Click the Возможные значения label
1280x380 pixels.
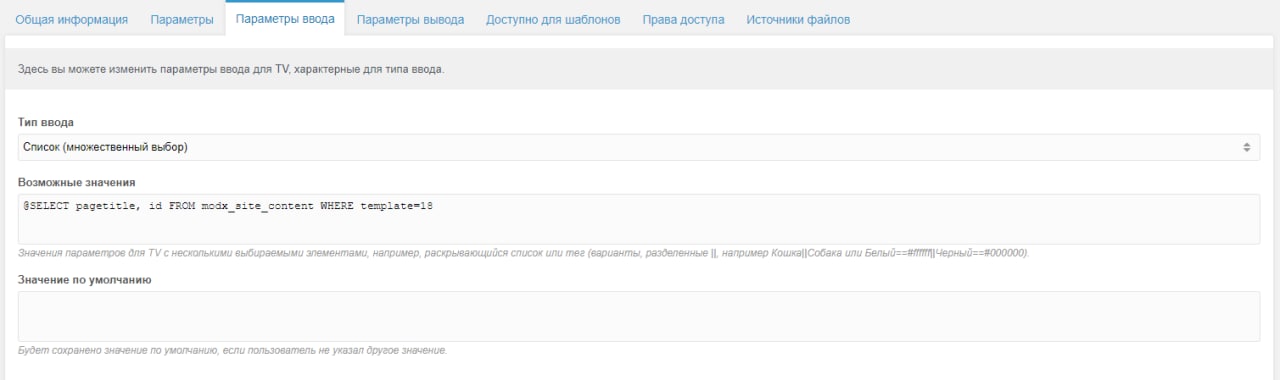pyautogui.click(x=77, y=182)
